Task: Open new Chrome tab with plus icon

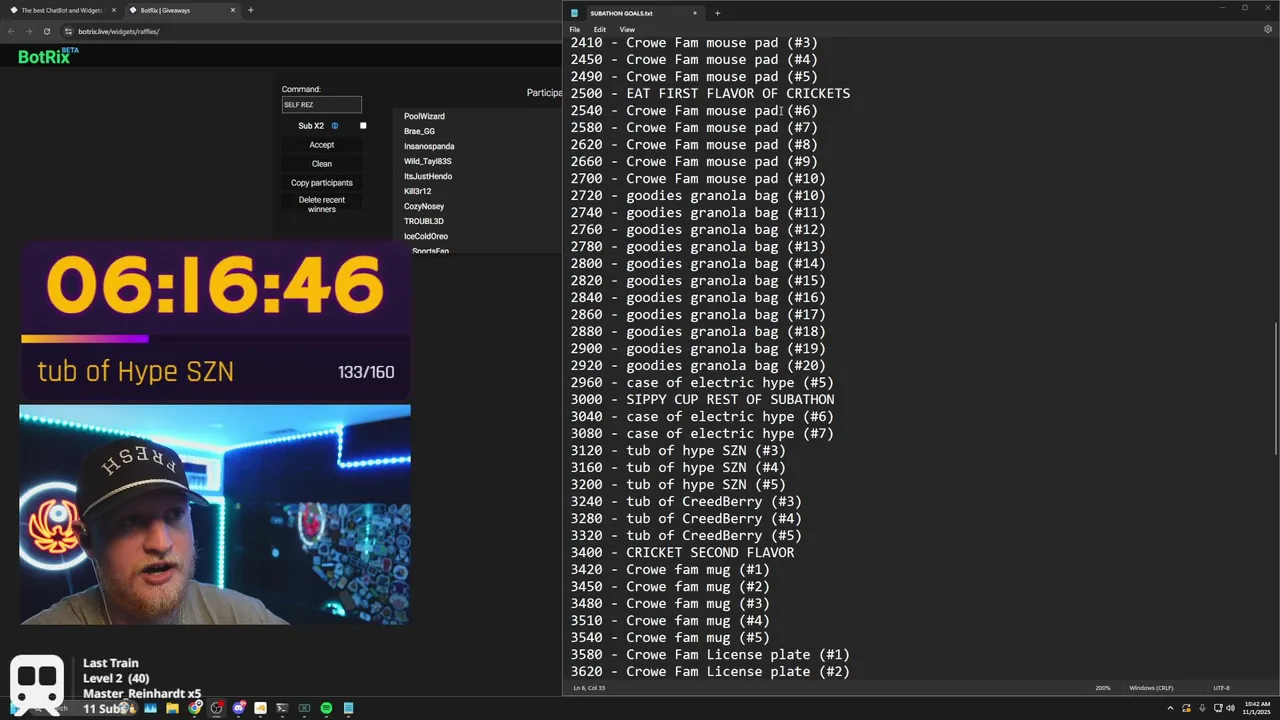Action: [250, 10]
